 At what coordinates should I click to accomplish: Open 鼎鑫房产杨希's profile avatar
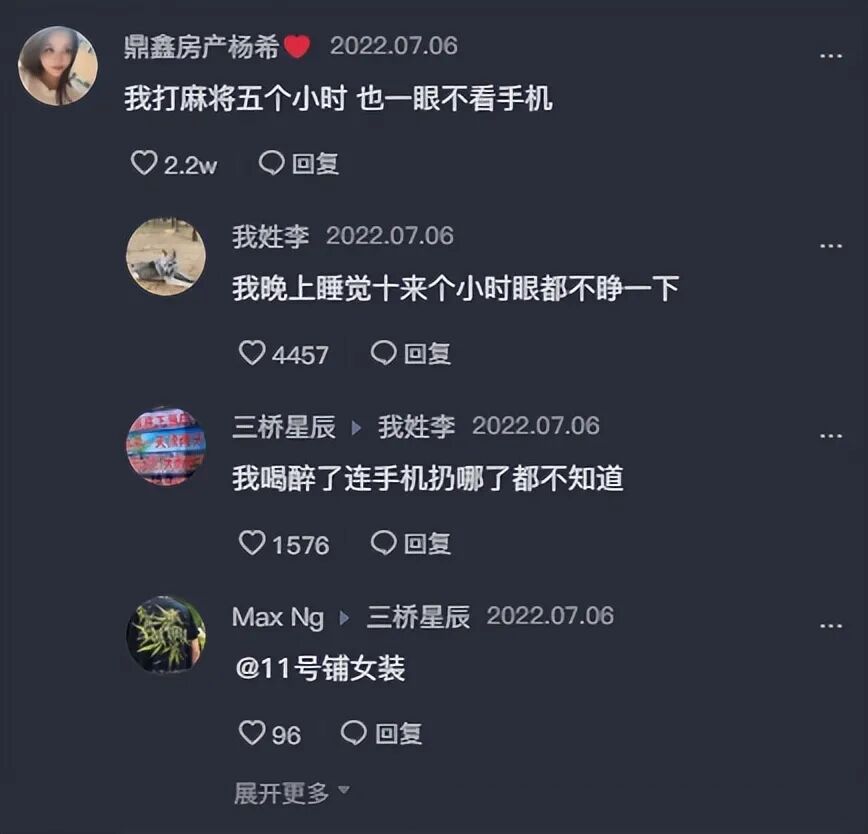coord(58,65)
